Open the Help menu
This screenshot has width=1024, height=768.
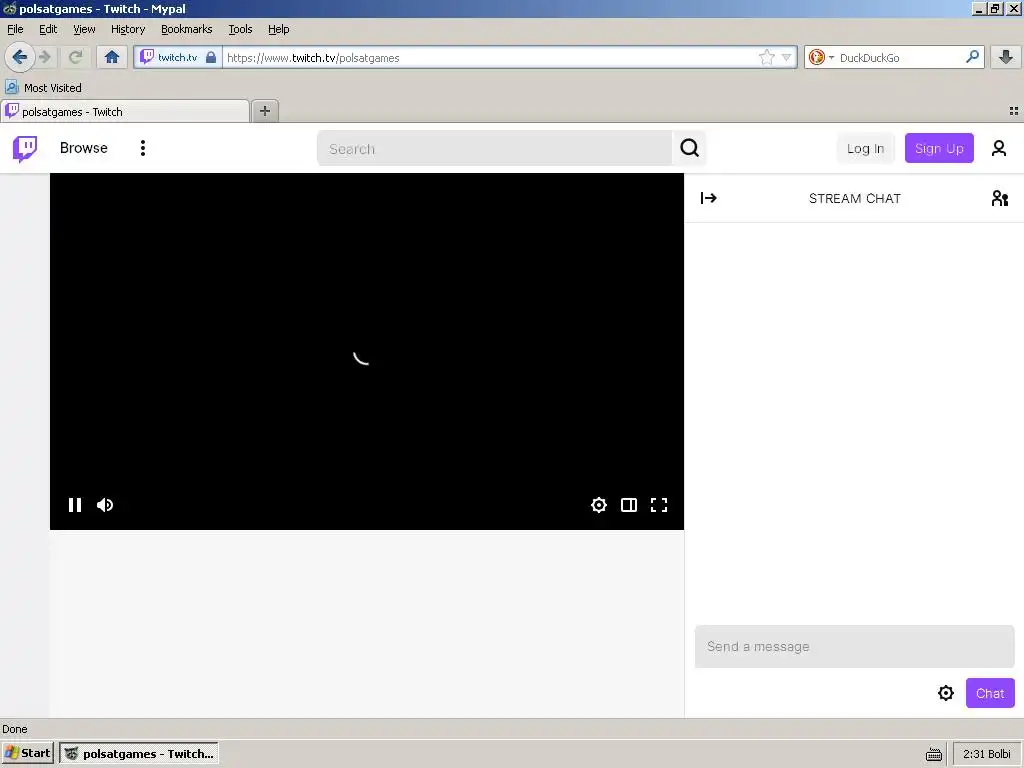pos(279,29)
